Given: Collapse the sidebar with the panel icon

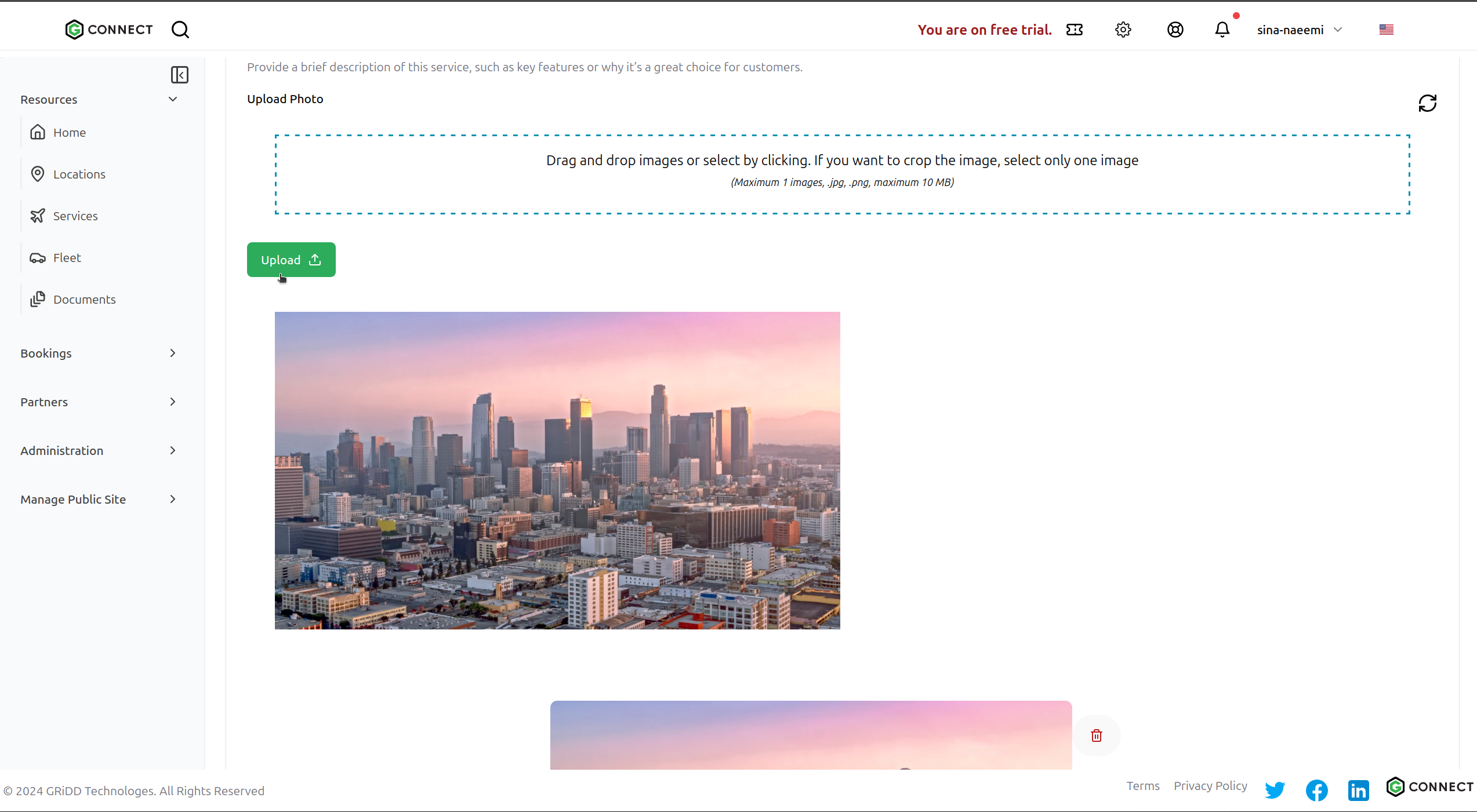Looking at the screenshot, I should tap(179, 75).
